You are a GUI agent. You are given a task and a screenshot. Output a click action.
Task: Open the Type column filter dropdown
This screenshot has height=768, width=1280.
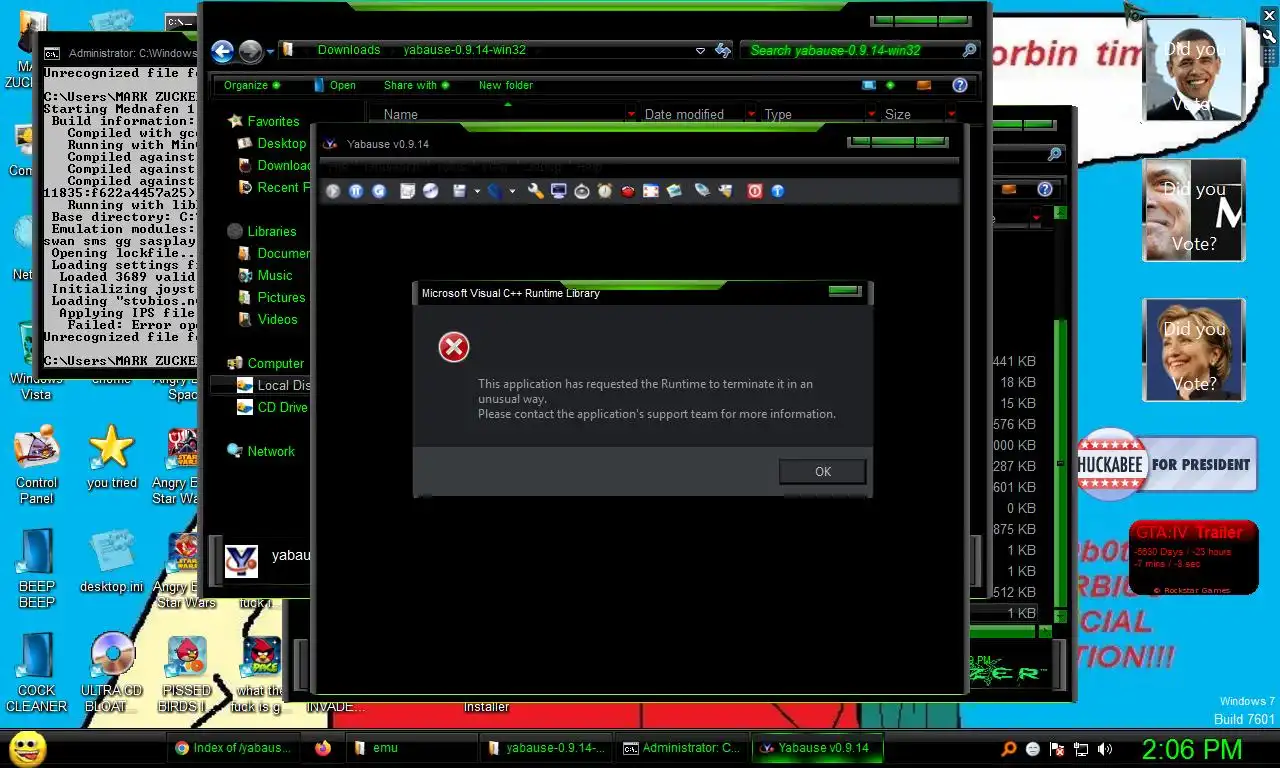point(871,115)
